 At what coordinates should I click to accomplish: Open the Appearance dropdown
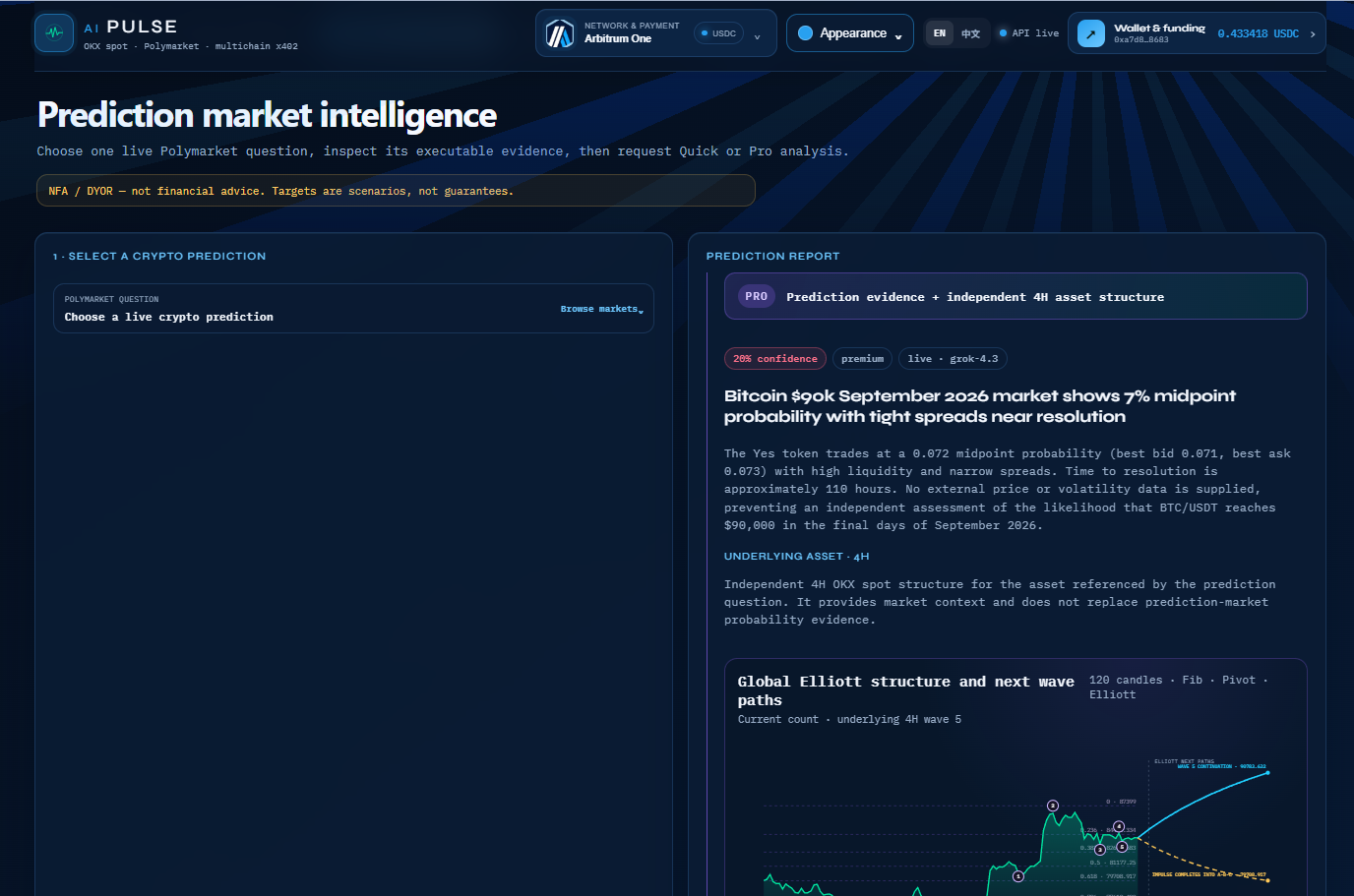pos(850,33)
